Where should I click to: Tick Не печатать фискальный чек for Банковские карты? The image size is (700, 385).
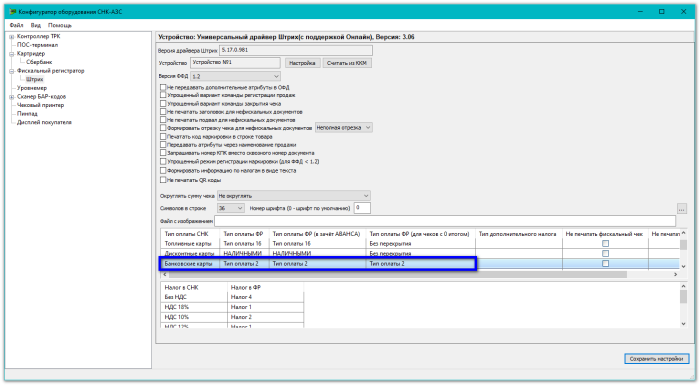click(605, 264)
